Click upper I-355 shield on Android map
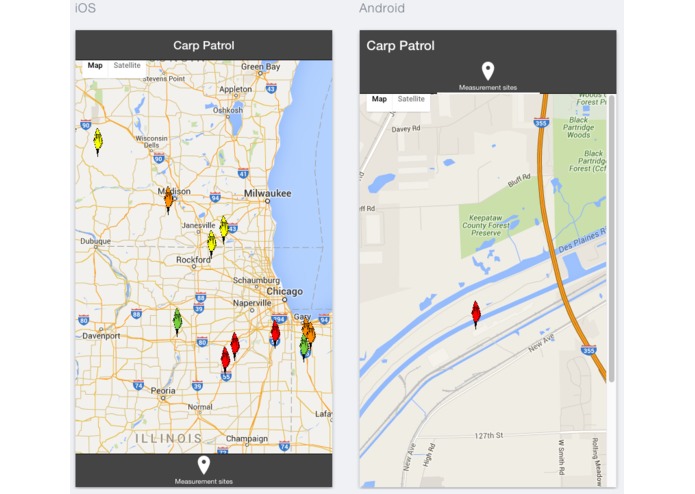Screen dimensions: 695x494 [541, 122]
